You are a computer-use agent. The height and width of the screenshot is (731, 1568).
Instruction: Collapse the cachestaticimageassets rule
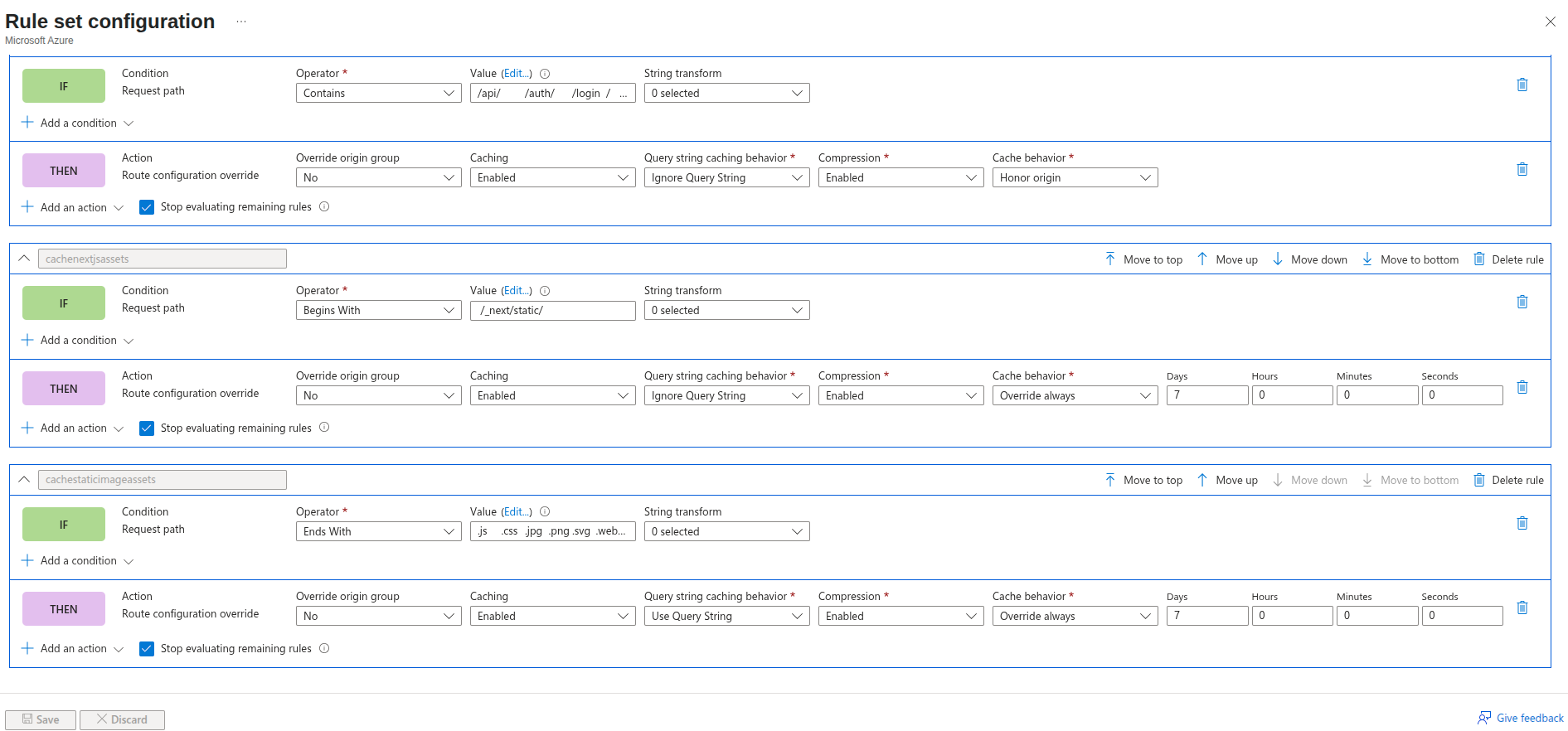tap(24, 479)
